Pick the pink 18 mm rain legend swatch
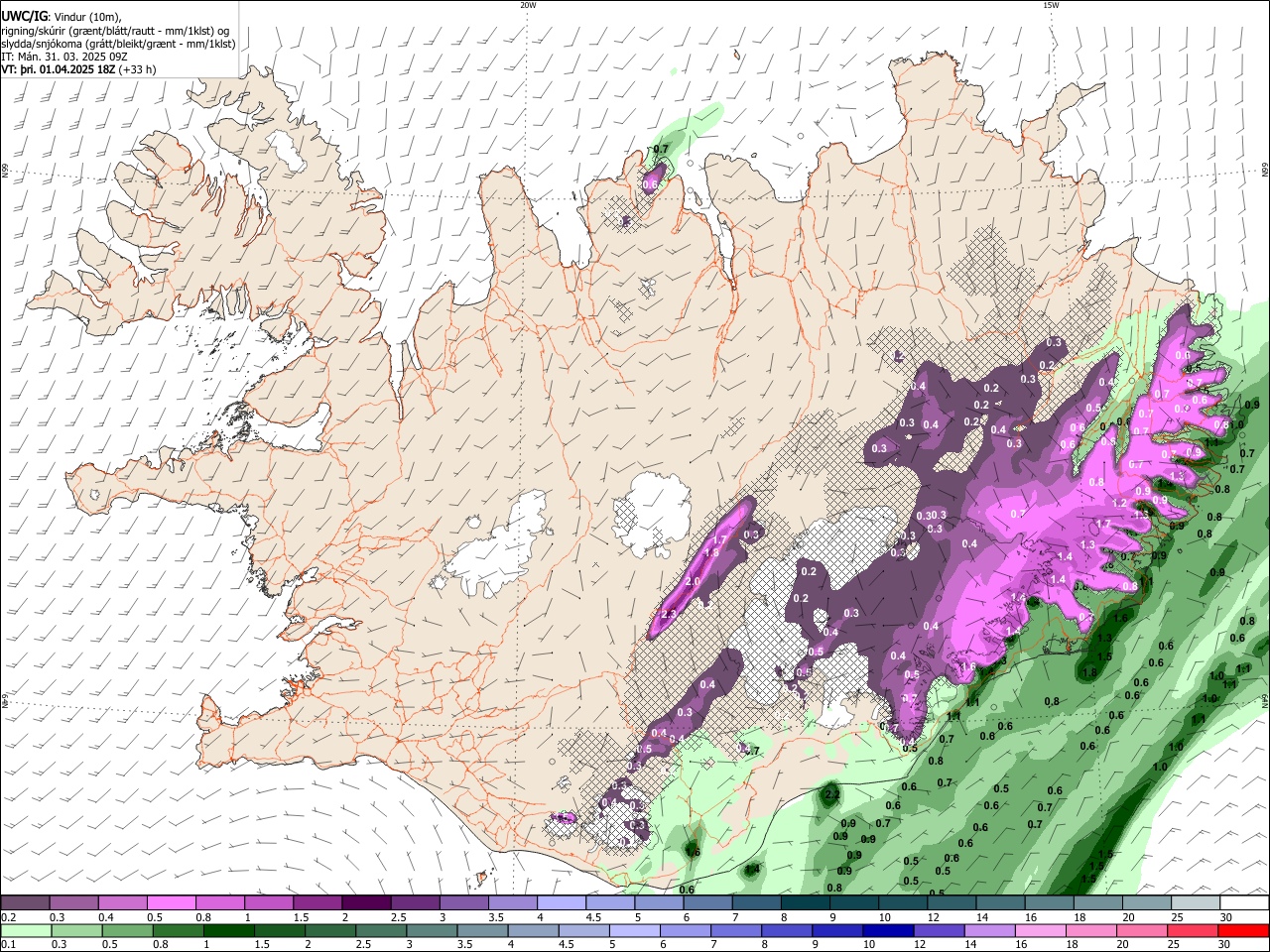This screenshot has width=1270, height=952. (1089, 930)
